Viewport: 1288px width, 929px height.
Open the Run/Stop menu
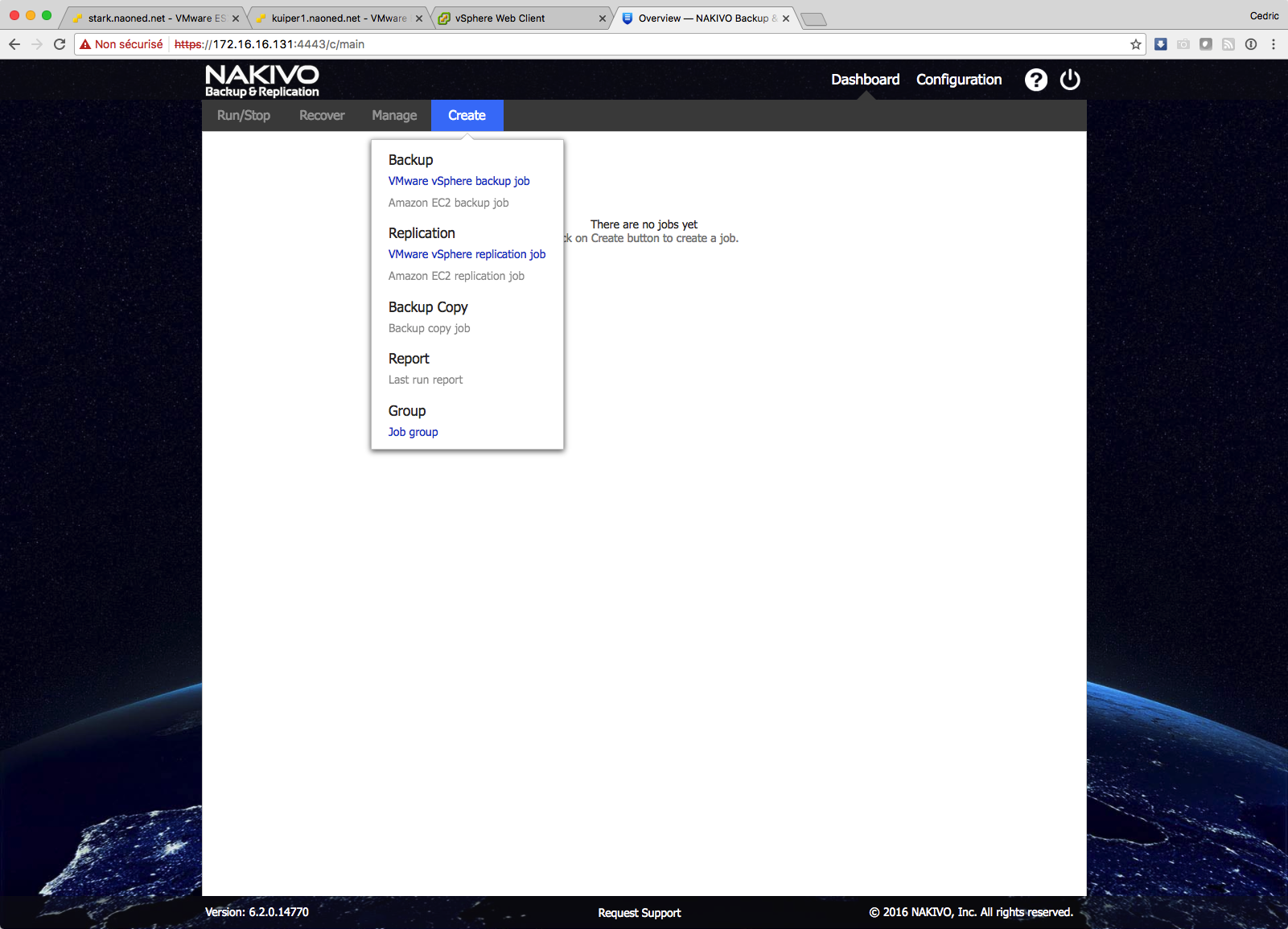[x=244, y=115]
